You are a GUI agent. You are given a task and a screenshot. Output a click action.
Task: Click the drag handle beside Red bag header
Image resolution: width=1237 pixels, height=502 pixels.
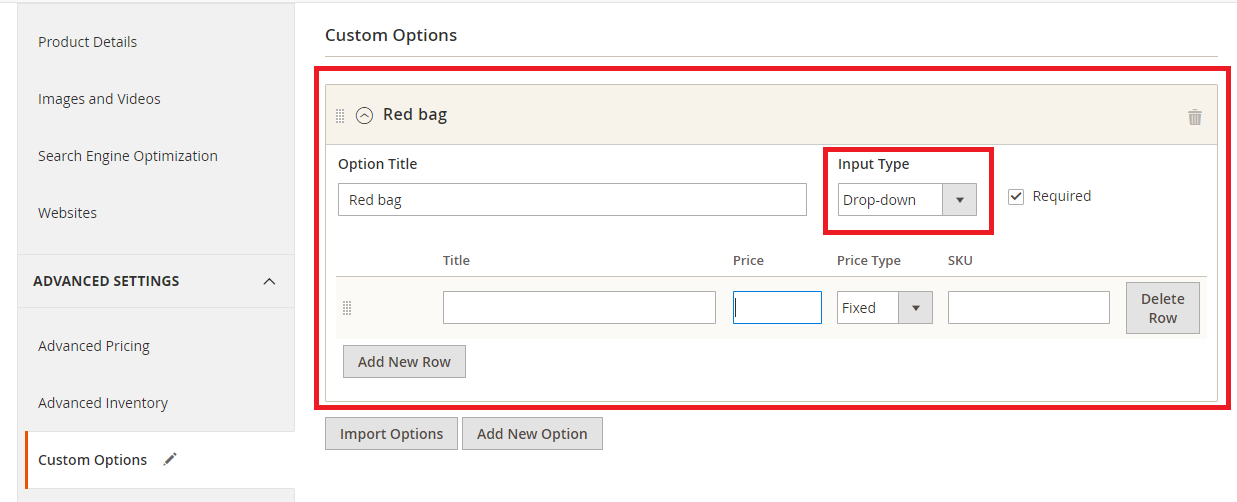pos(340,115)
